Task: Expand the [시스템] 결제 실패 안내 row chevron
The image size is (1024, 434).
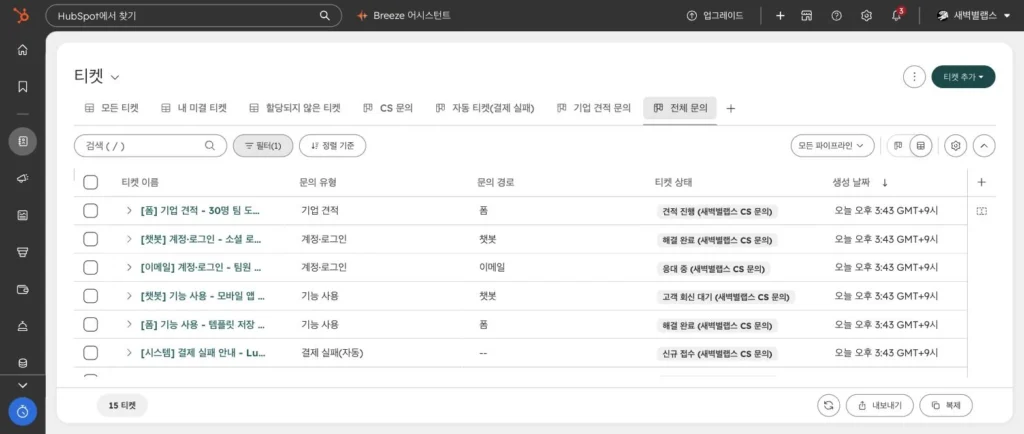Action: click(x=129, y=353)
